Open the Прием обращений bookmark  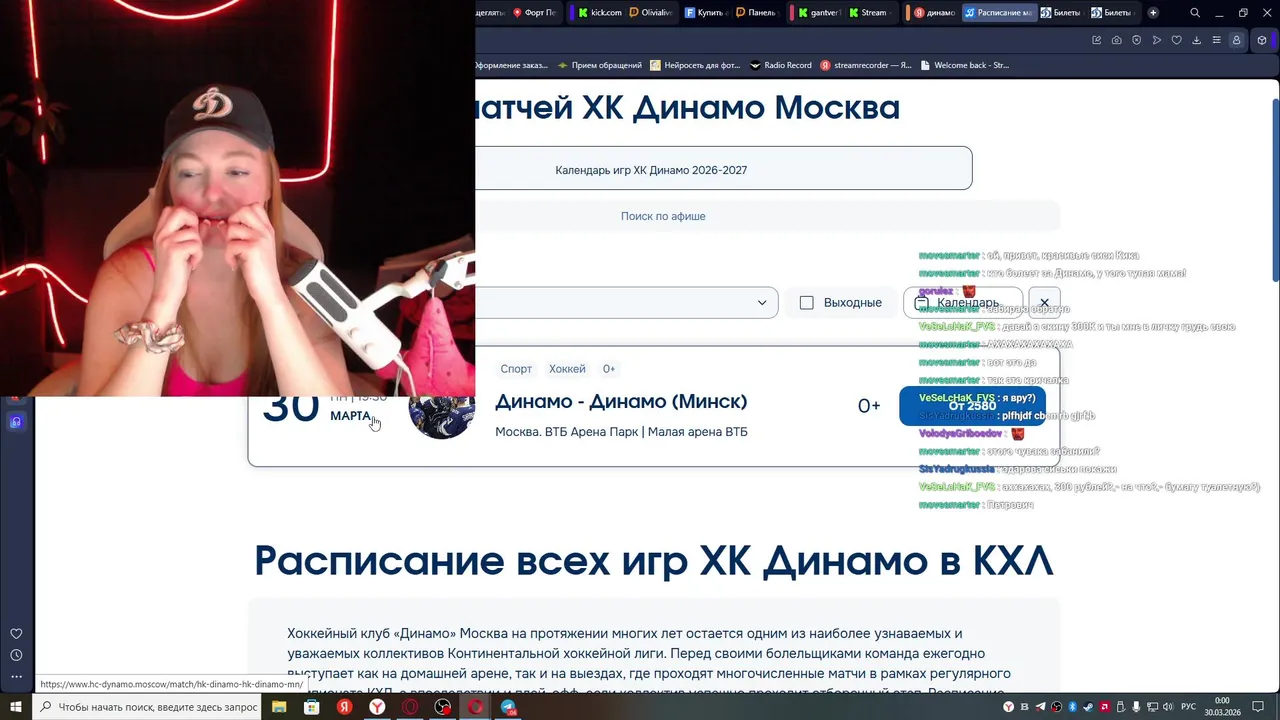600,65
